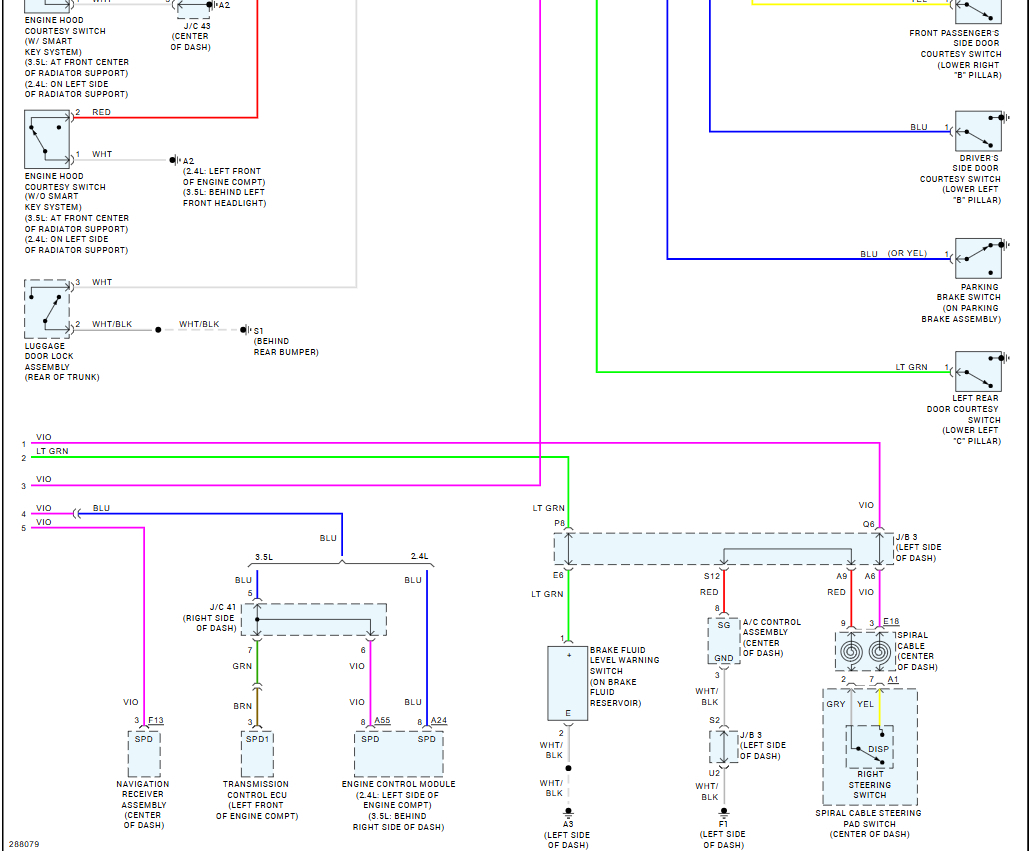The width and height of the screenshot is (1032, 851).
Task: Click the engine hood courtesy switch symbol without smart key
Action: pos(47,139)
